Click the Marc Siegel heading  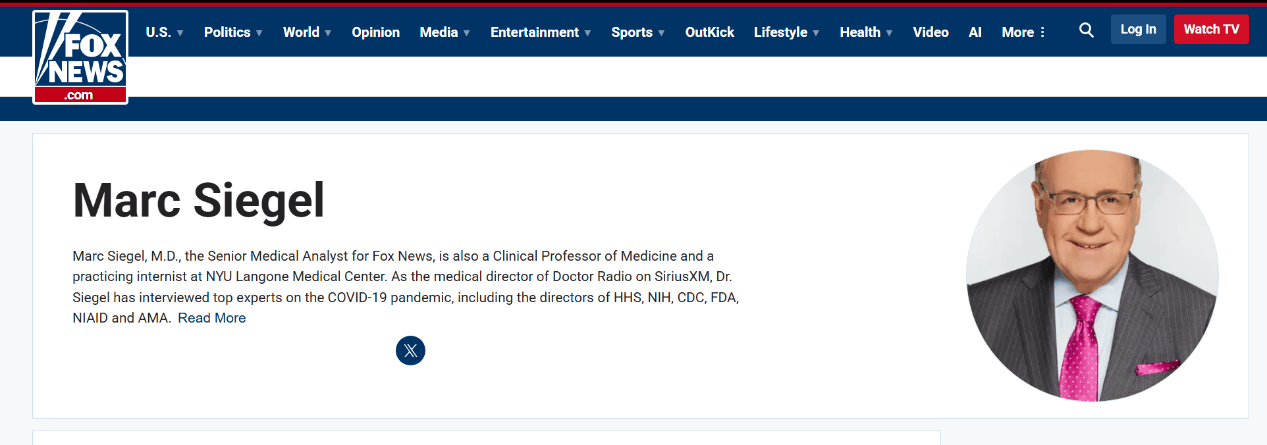click(199, 201)
